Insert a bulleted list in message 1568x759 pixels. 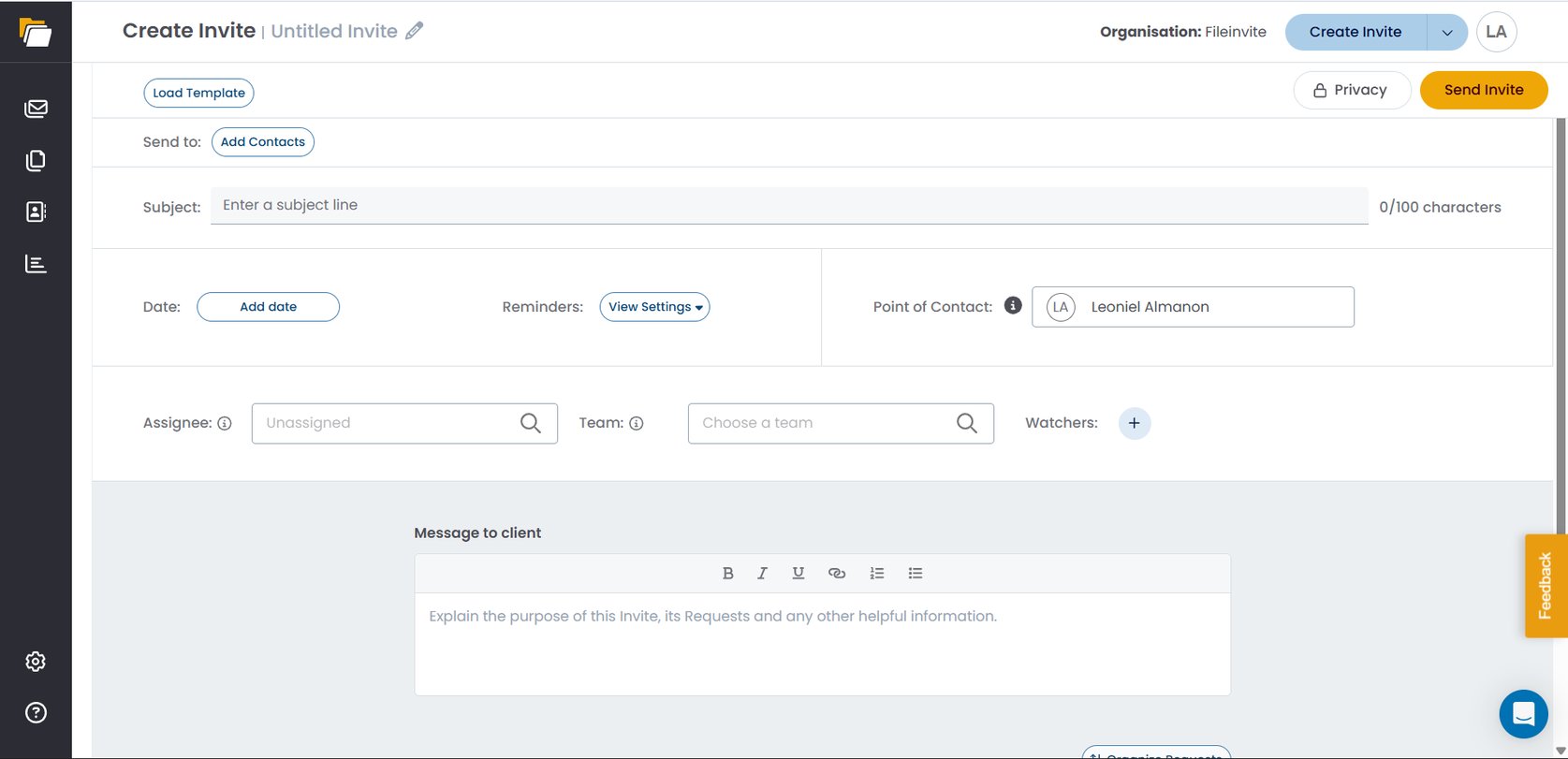tap(916, 573)
